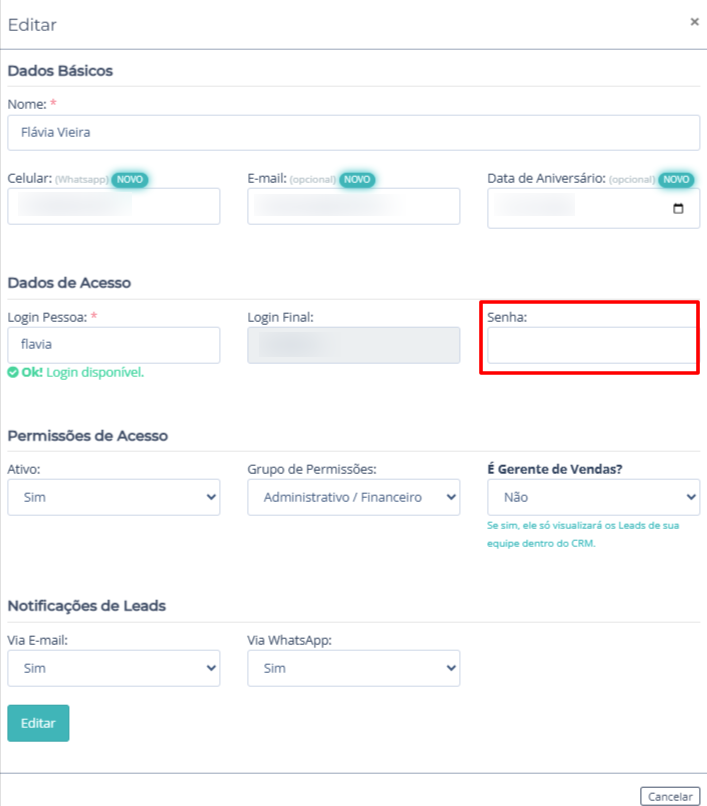Click NOVO badge beside Data de Aniversário

click(x=677, y=179)
